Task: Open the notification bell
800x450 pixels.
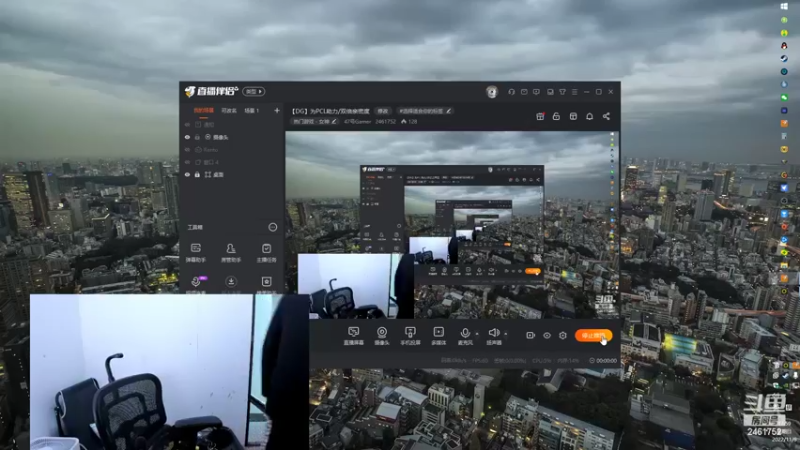Action: click(x=589, y=116)
